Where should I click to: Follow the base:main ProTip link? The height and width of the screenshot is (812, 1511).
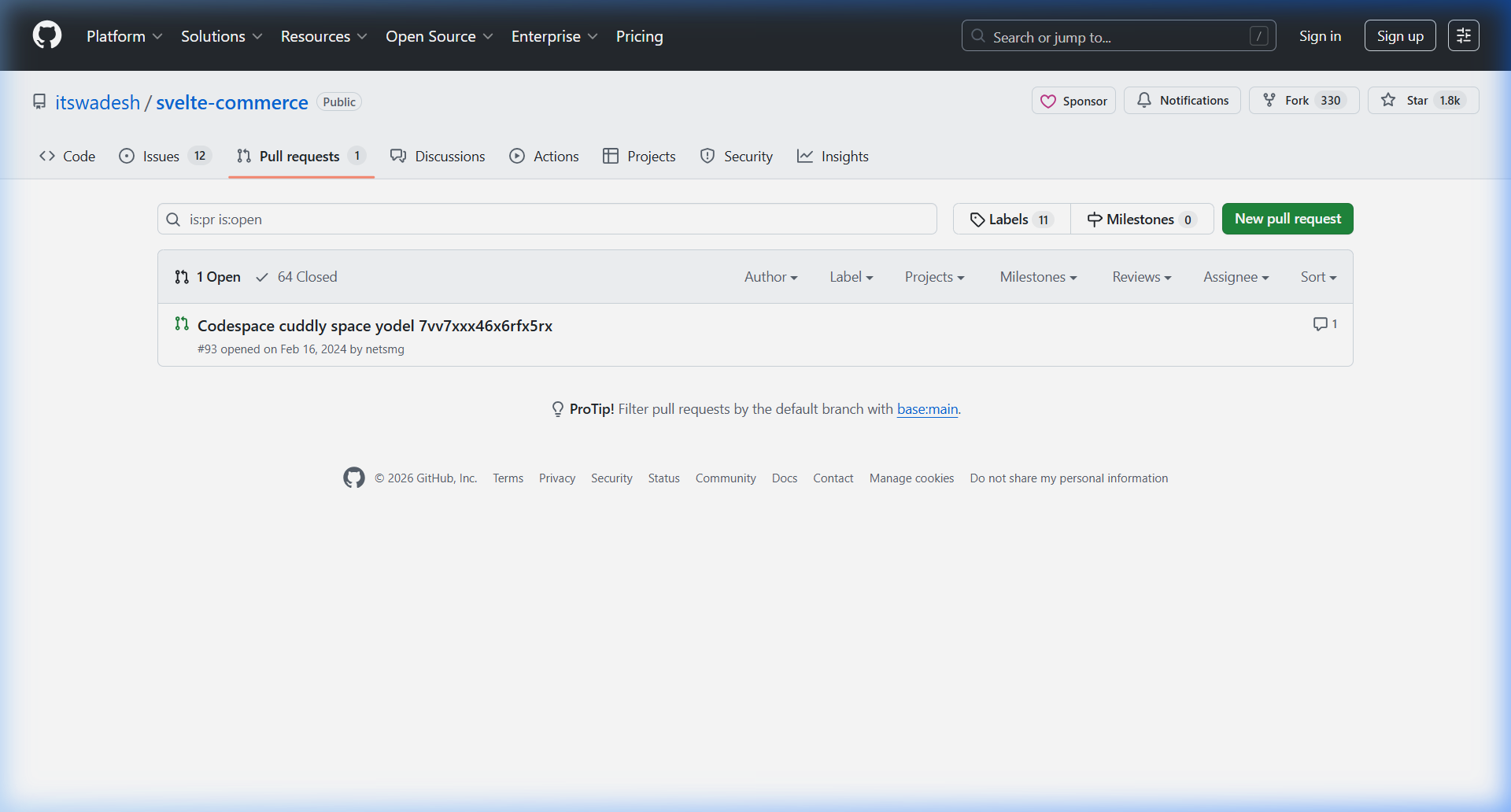click(927, 409)
